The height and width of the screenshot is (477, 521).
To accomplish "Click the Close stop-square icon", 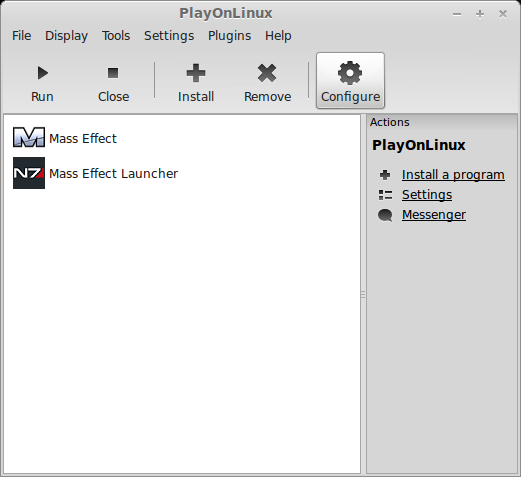I will (x=113, y=73).
